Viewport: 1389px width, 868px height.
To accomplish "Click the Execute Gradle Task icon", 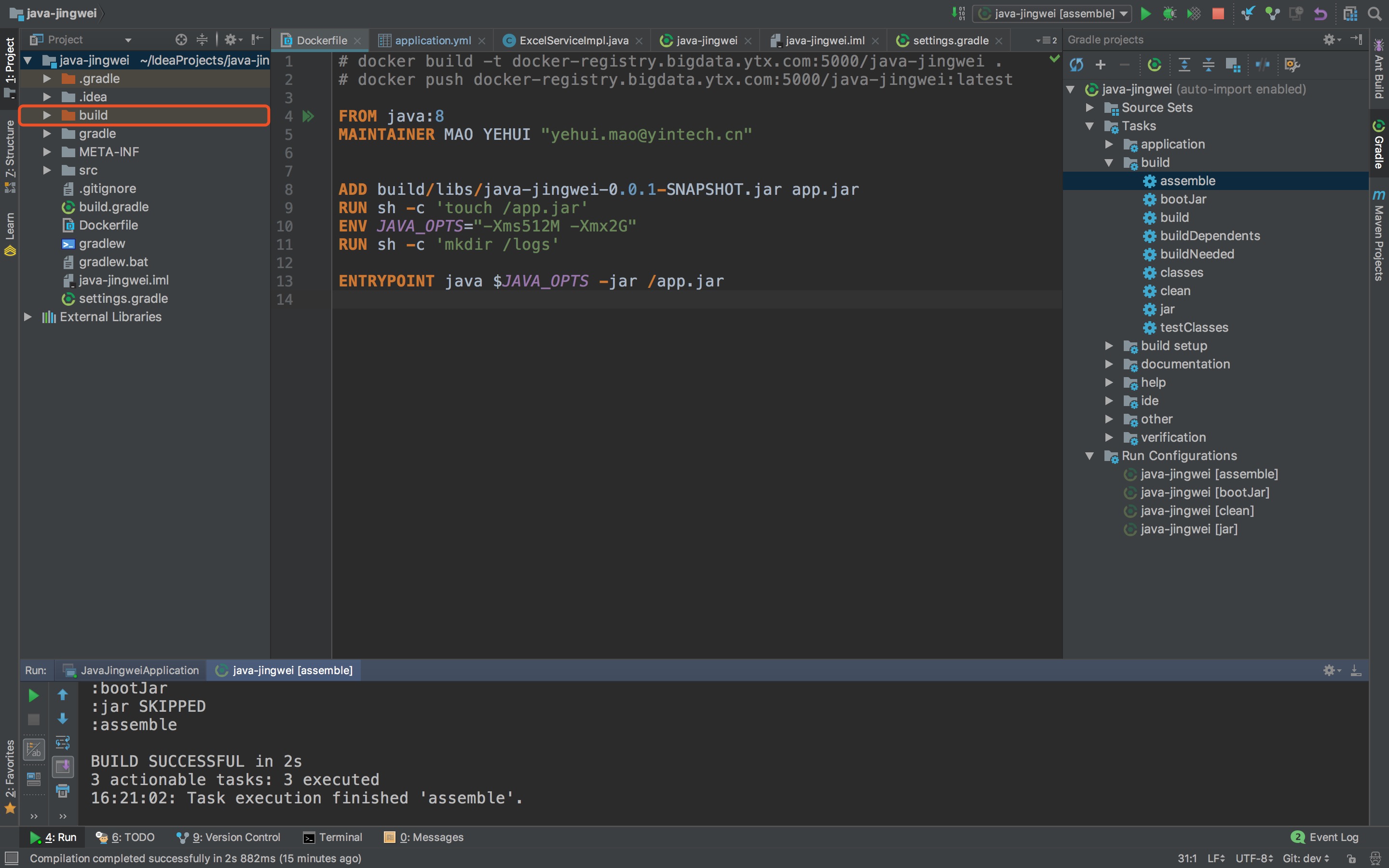I will (x=1154, y=65).
